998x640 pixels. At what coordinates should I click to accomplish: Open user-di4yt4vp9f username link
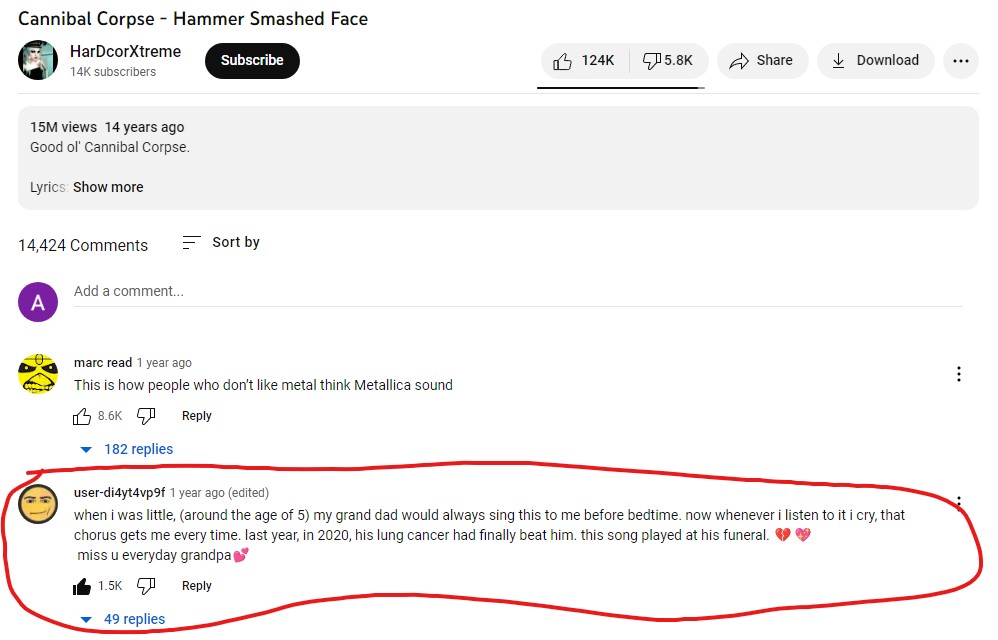pos(120,492)
